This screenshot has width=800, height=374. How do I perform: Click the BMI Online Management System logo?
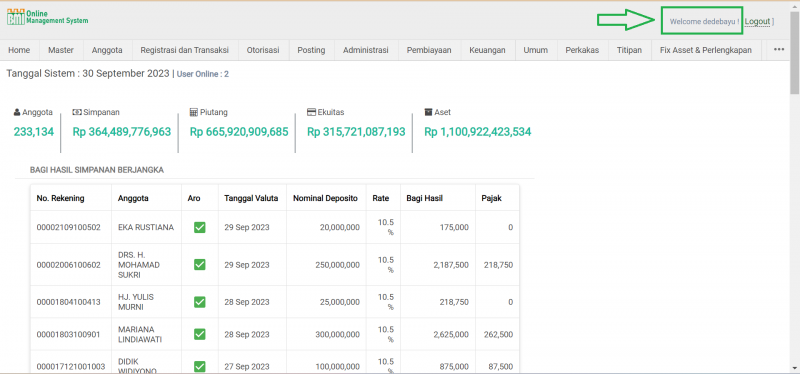coord(47,17)
